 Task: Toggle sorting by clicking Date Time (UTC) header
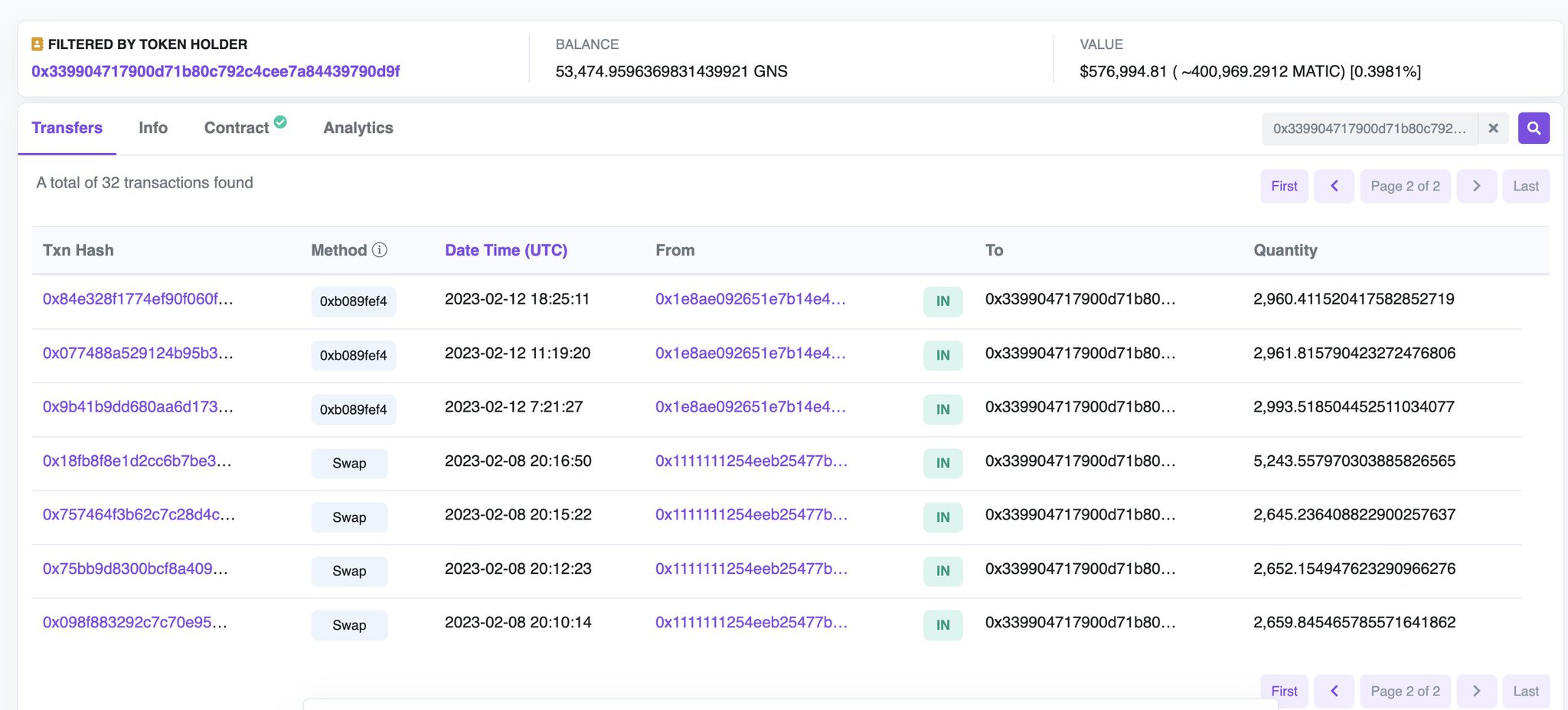click(x=506, y=250)
